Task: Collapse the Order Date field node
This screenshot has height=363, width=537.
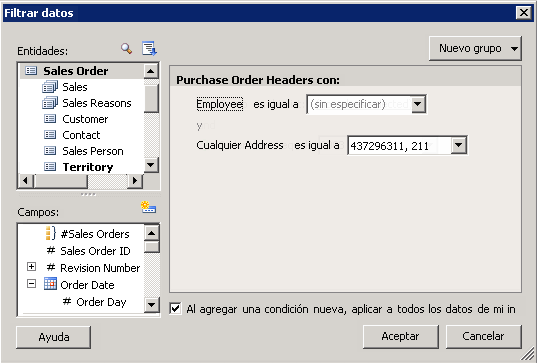Action: (x=32, y=284)
